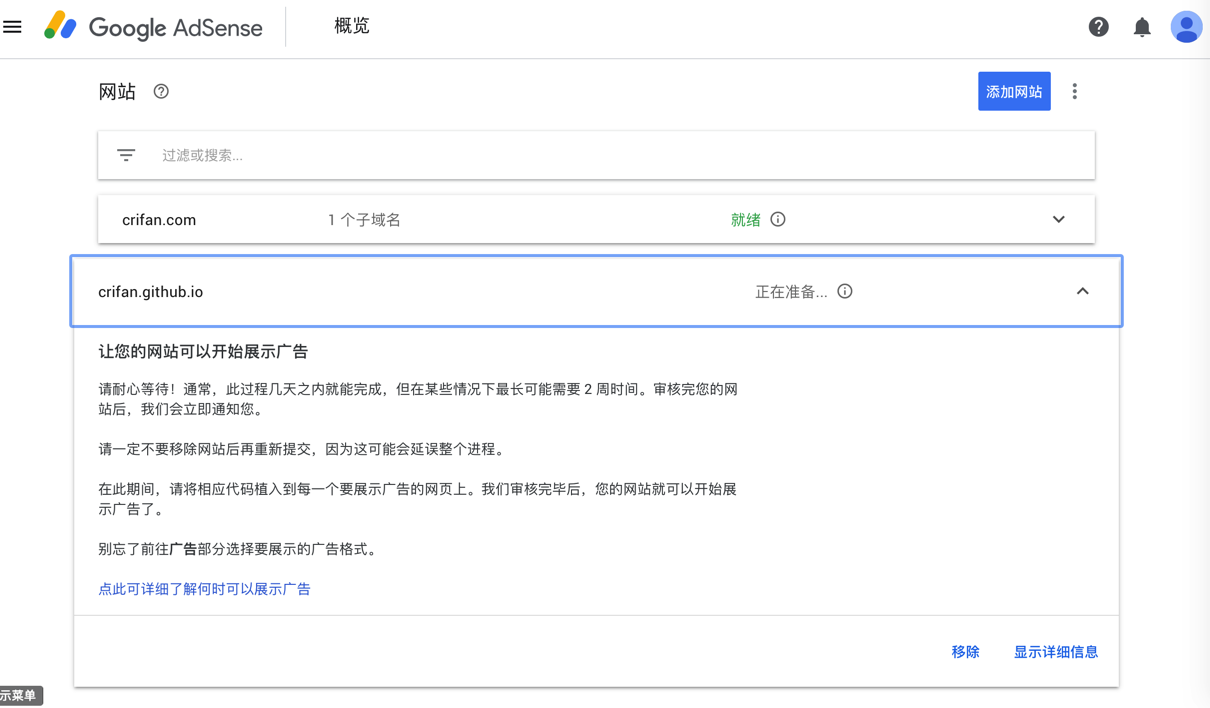
Task: Open the help question mark icon
Action: (x=1098, y=27)
